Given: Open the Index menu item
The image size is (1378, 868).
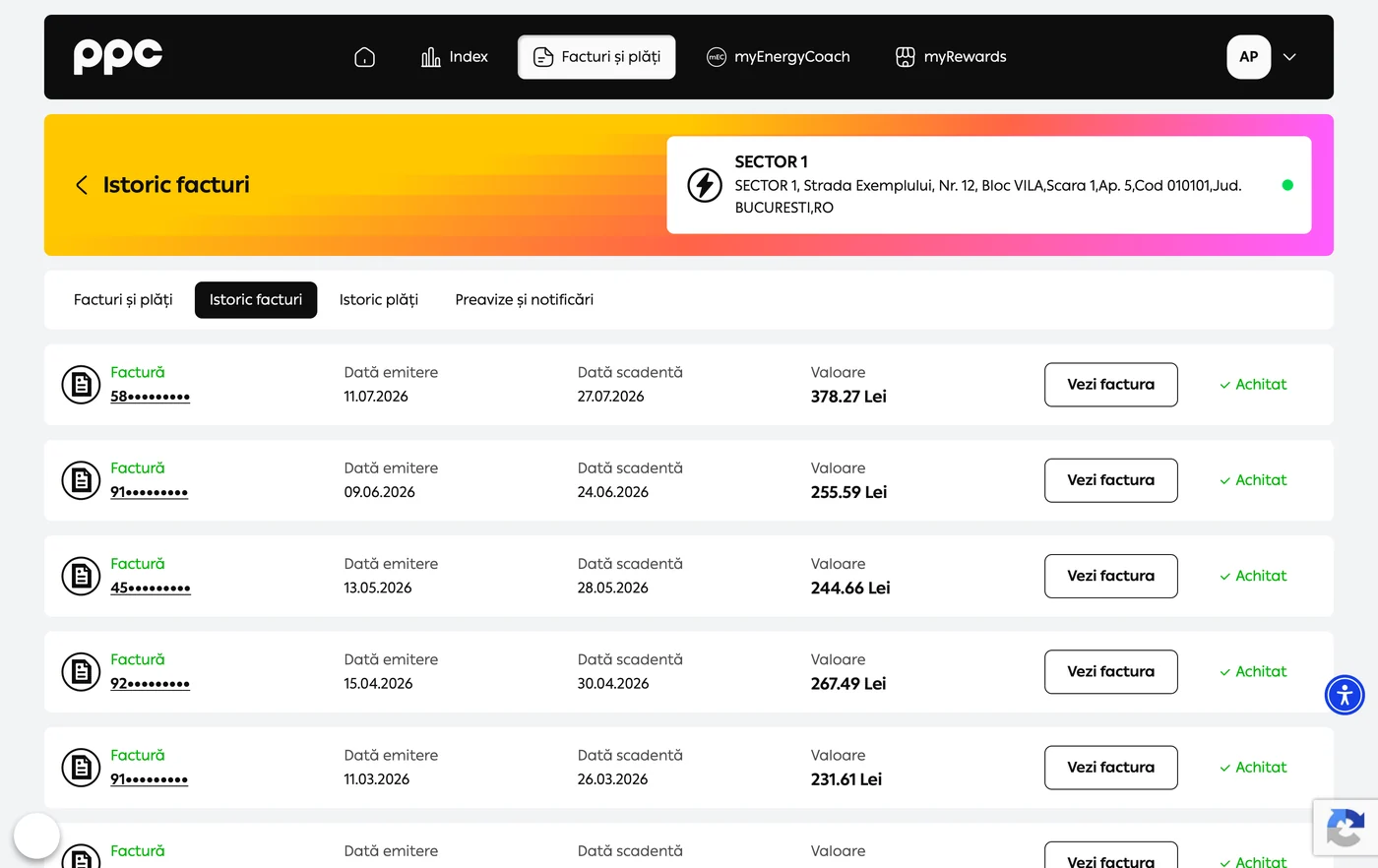Looking at the screenshot, I should (x=454, y=57).
